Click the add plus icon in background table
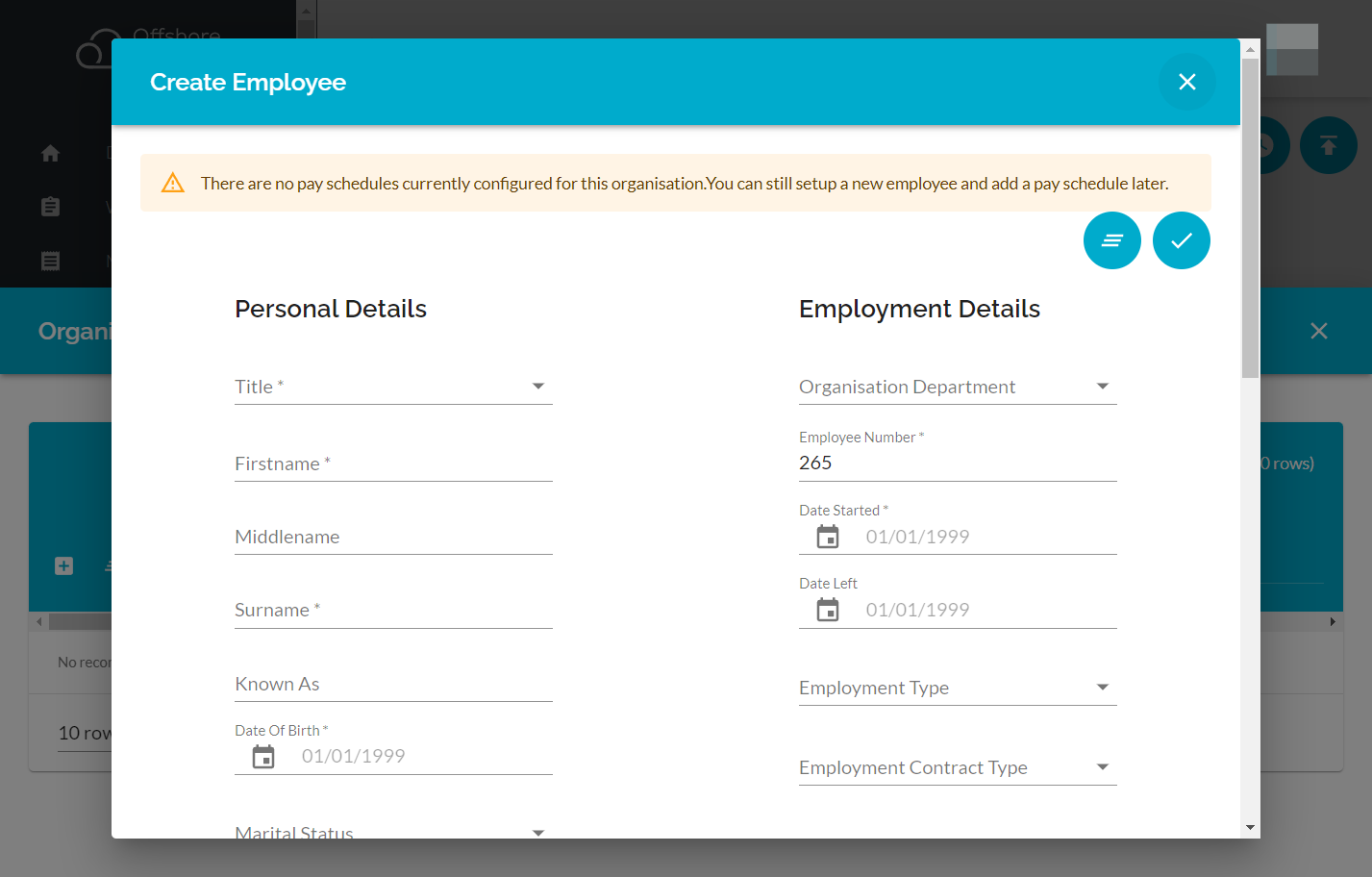1372x877 pixels. [64, 565]
